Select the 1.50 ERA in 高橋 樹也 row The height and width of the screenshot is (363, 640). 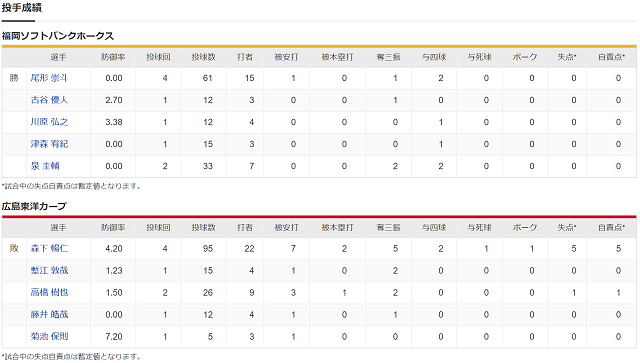coord(114,292)
